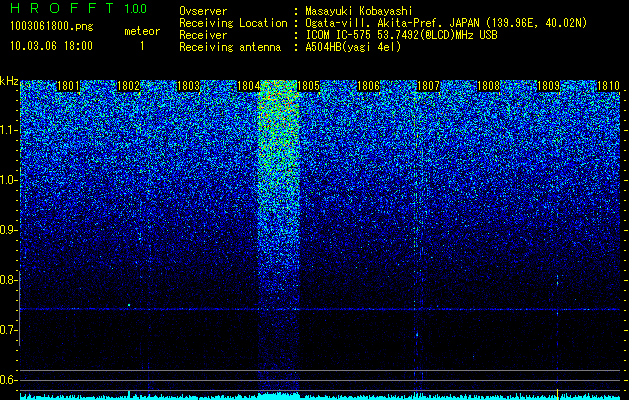Click the 0.7 frequency axis label
Viewport: 629px width, 400px height.
[8, 330]
